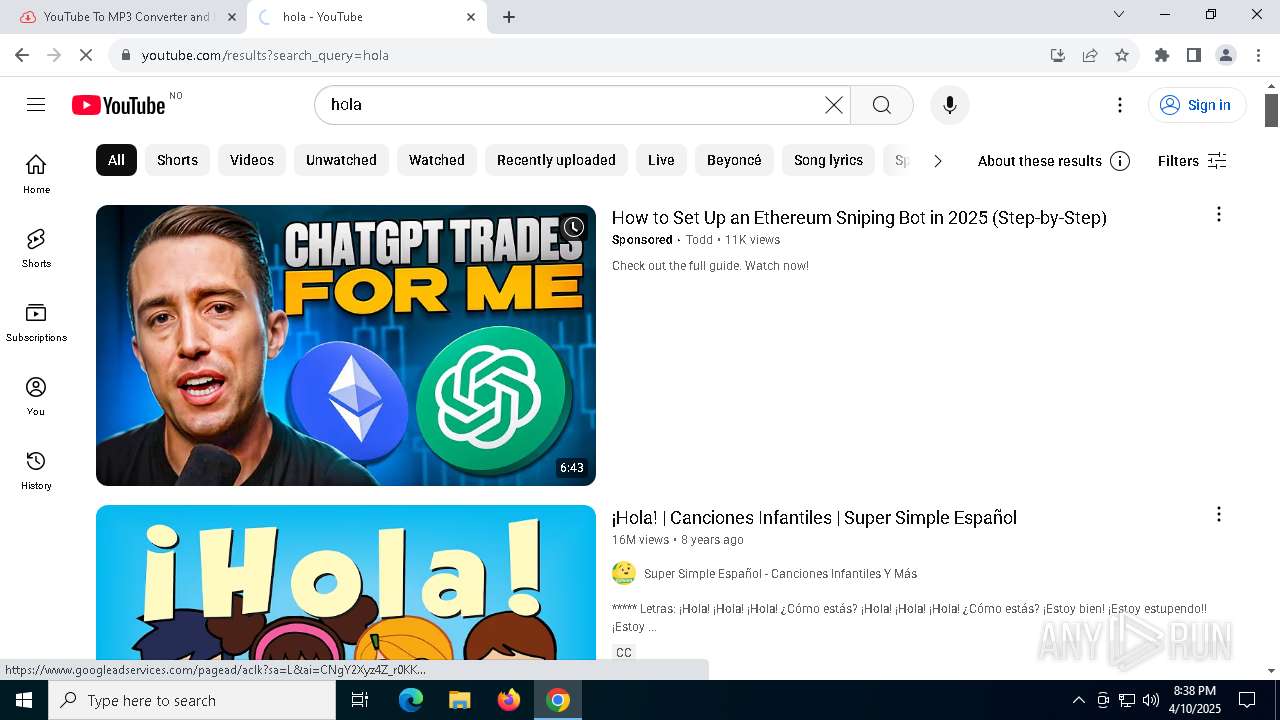
Task: Open the YouTube hamburger guide menu
Action: [36, 105]
